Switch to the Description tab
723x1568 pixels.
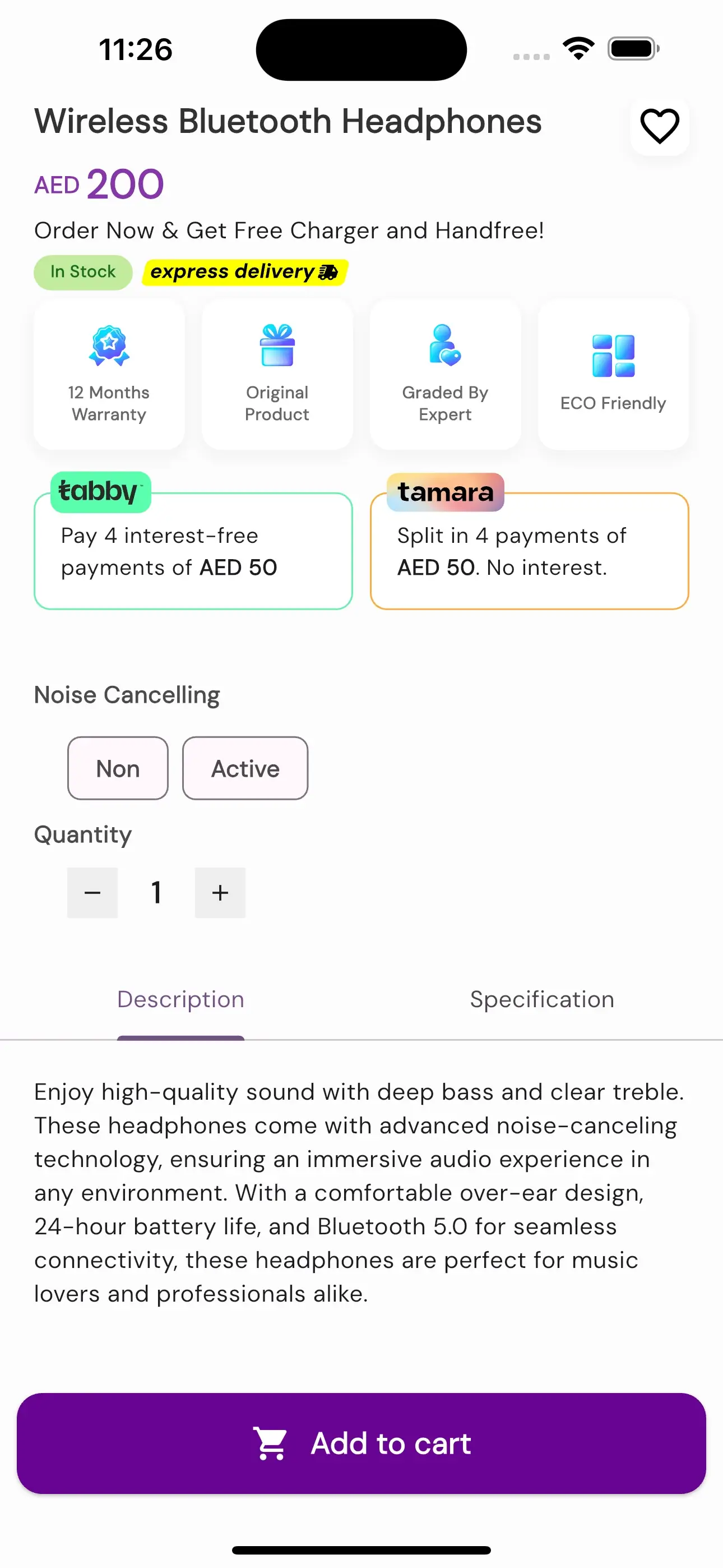pos(180,999)
